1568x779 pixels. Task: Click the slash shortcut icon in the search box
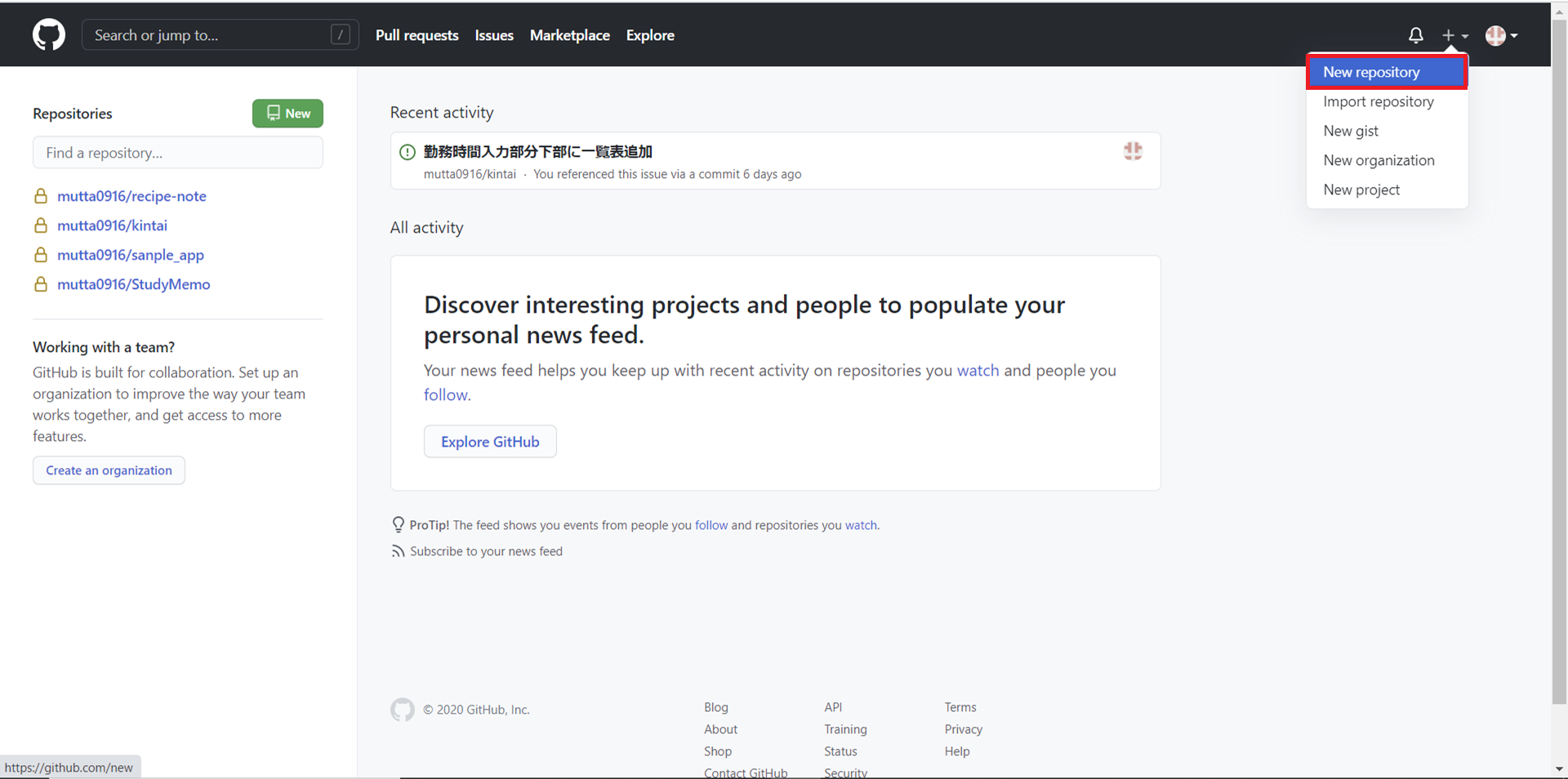click(341, 34)
